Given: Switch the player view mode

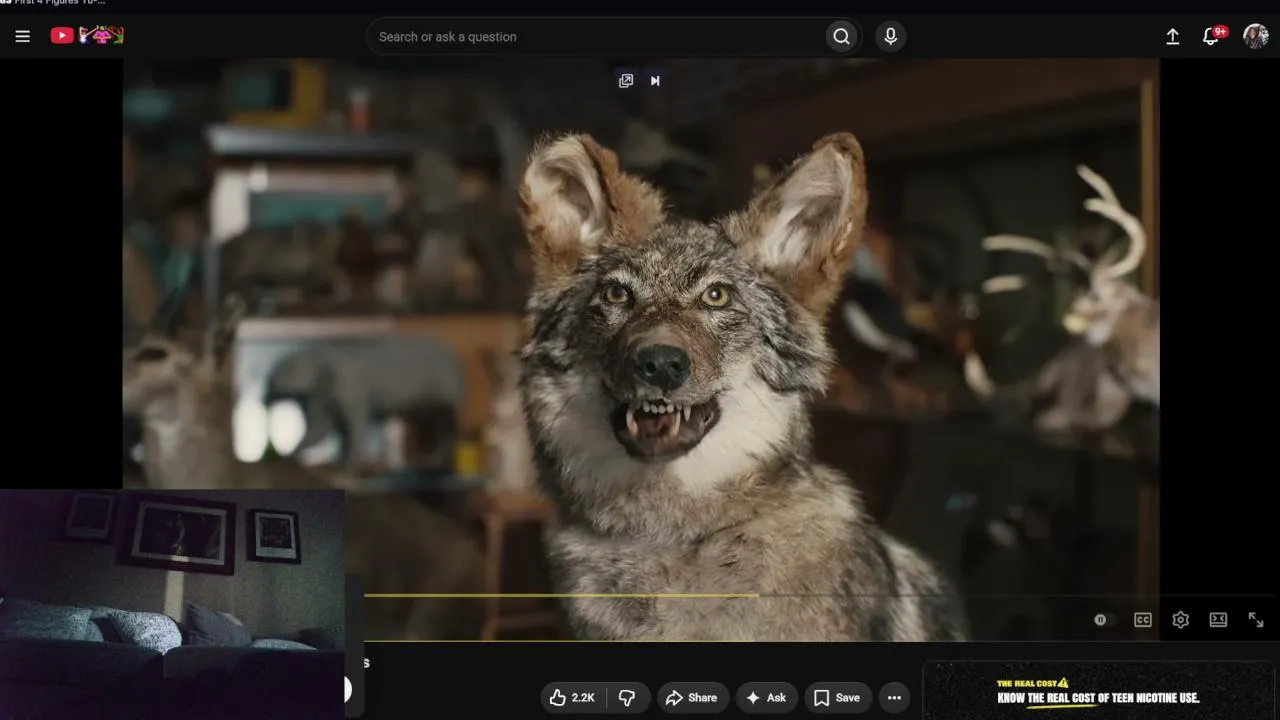Looking at the screenshot, I should click(x=1218, y=620).
